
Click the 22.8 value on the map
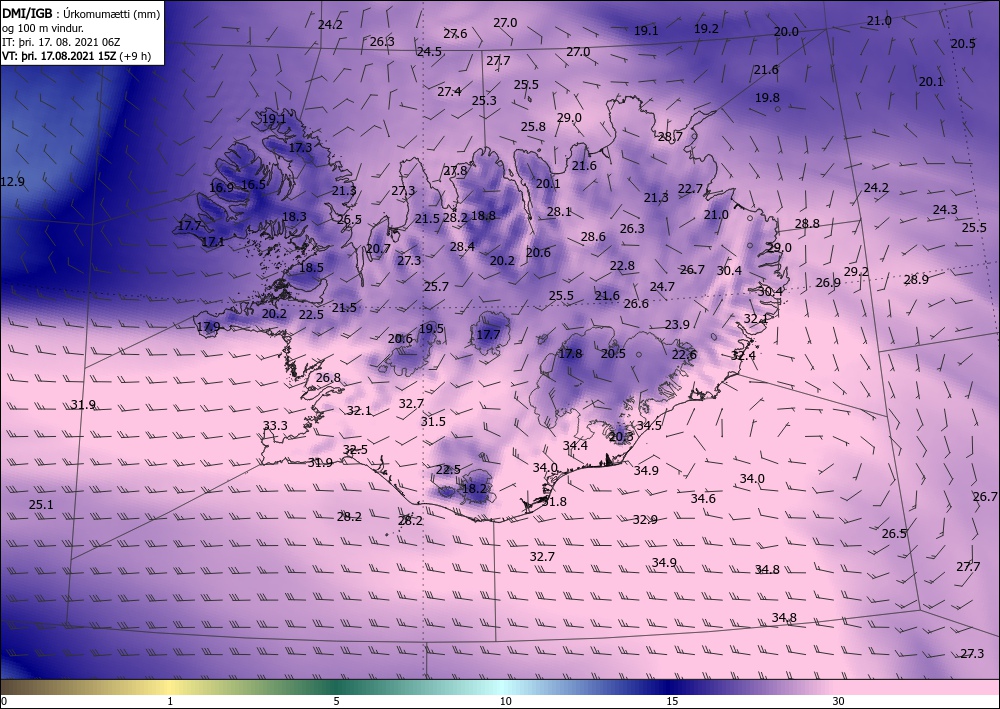622,266
